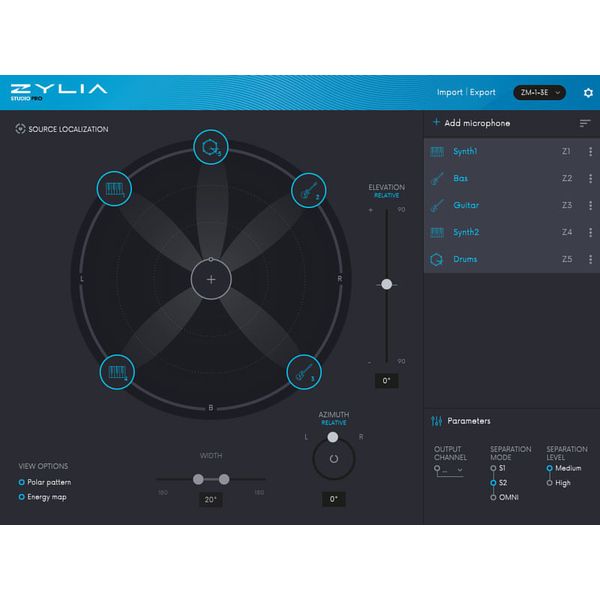Click the right Width slider handle
The width and height of the screenshot is (600, 600).
pyautogui.click(x=224, y=479)
